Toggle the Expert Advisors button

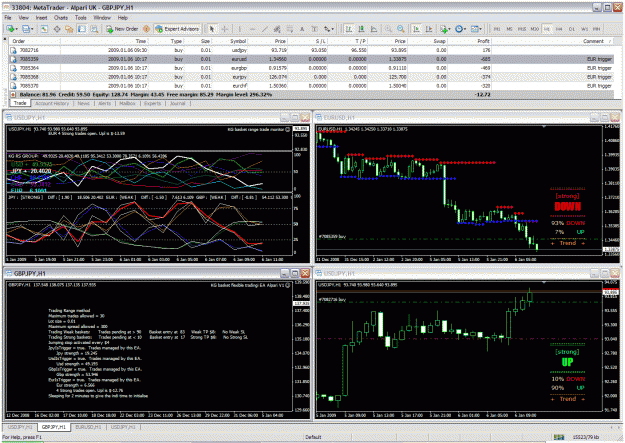click(x=177, y=29)
